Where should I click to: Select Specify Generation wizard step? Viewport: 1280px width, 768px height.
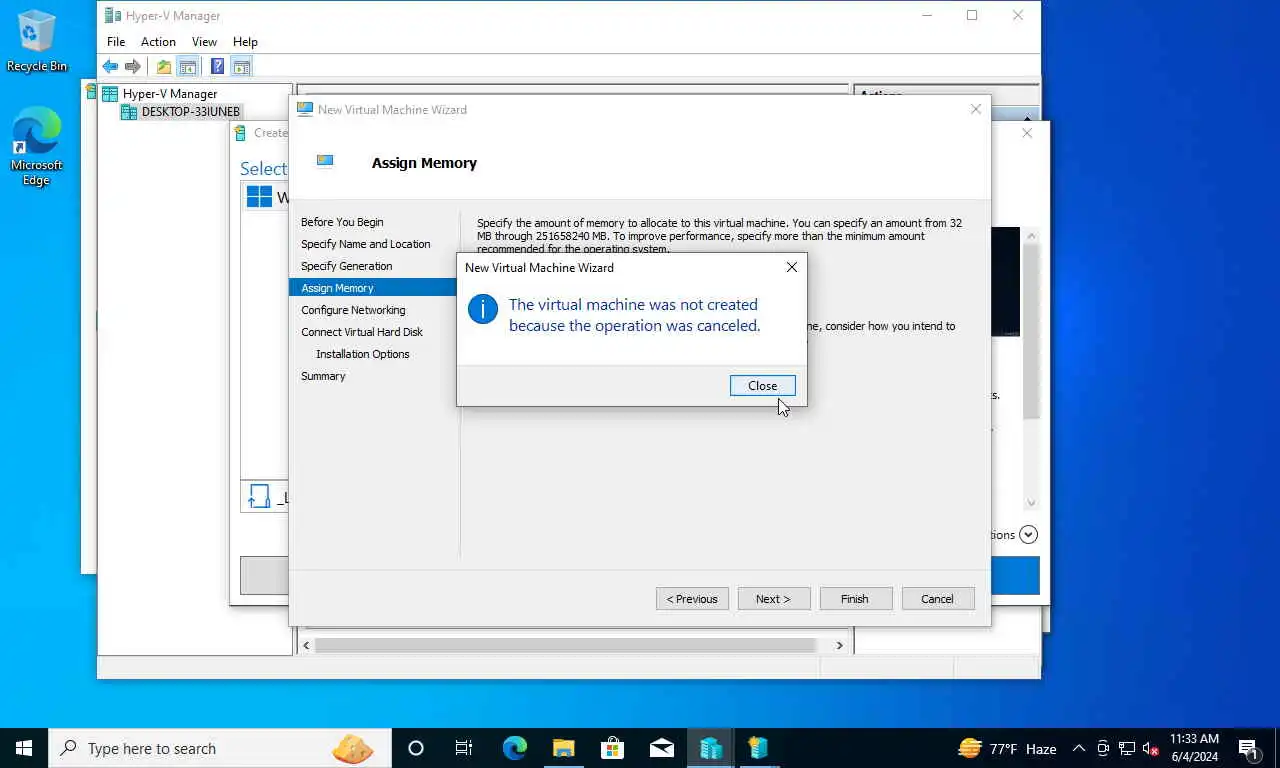click(347, 266)
